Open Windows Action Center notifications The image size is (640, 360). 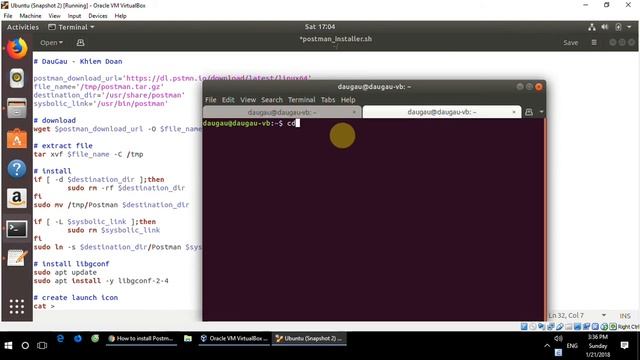coord(624,345)
